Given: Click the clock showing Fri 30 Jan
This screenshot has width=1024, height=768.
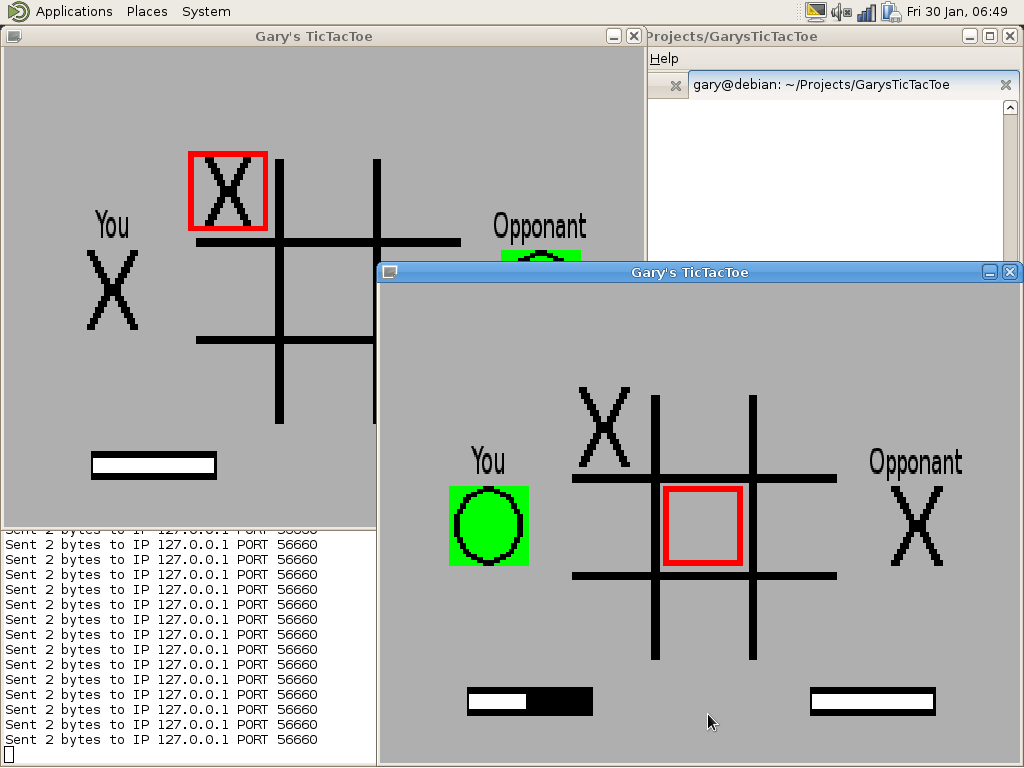Looking at the screenshot, I should 957,12.
